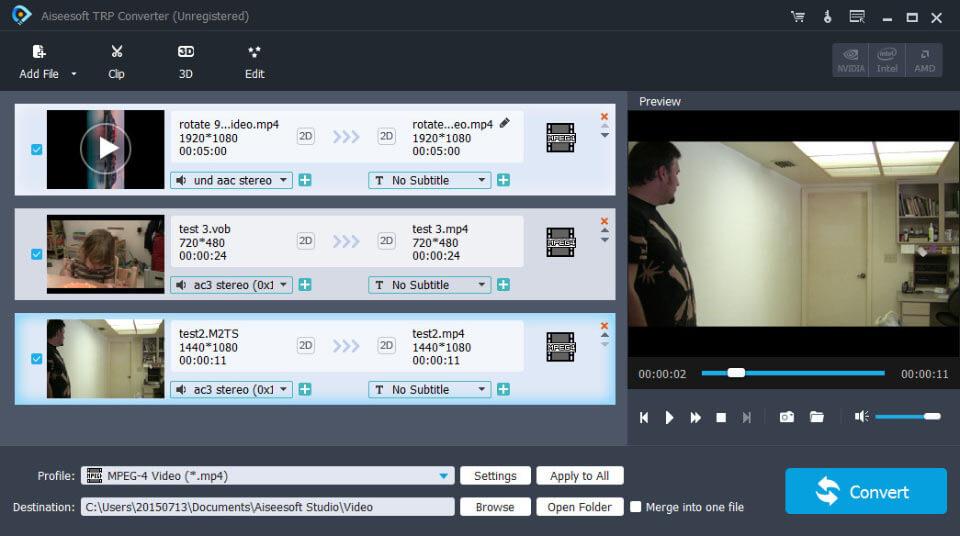Click the shopping cart purchase icon

click(798, 17)
